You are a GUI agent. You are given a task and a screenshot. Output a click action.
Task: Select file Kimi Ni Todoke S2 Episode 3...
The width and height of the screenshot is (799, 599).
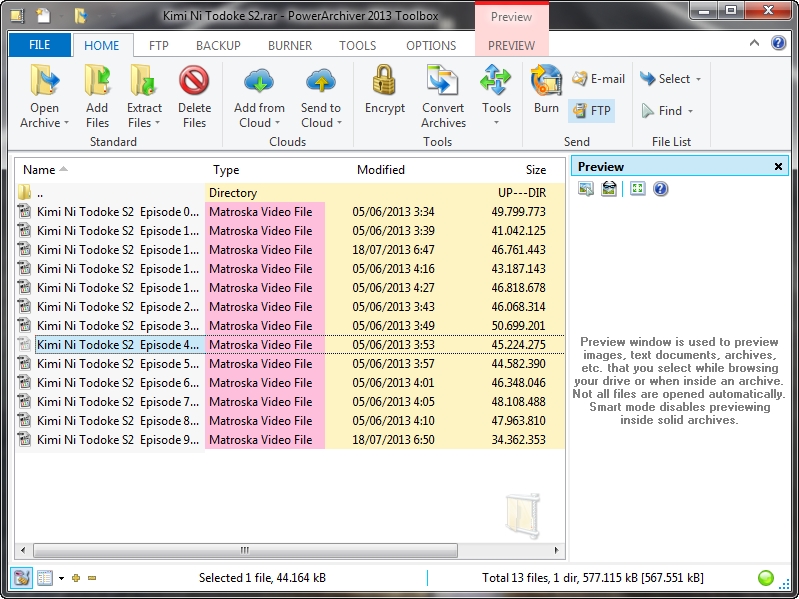290,326
